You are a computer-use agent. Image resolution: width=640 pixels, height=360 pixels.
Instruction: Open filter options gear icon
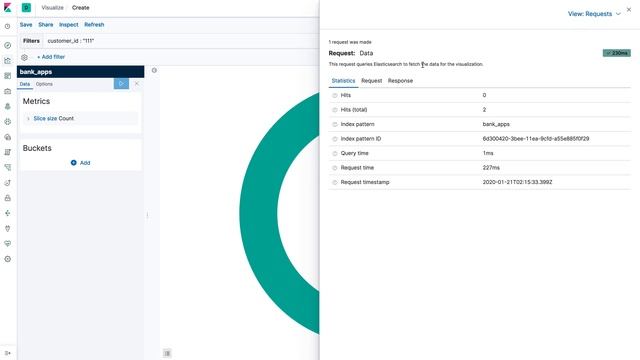click(x=24, y=57)
